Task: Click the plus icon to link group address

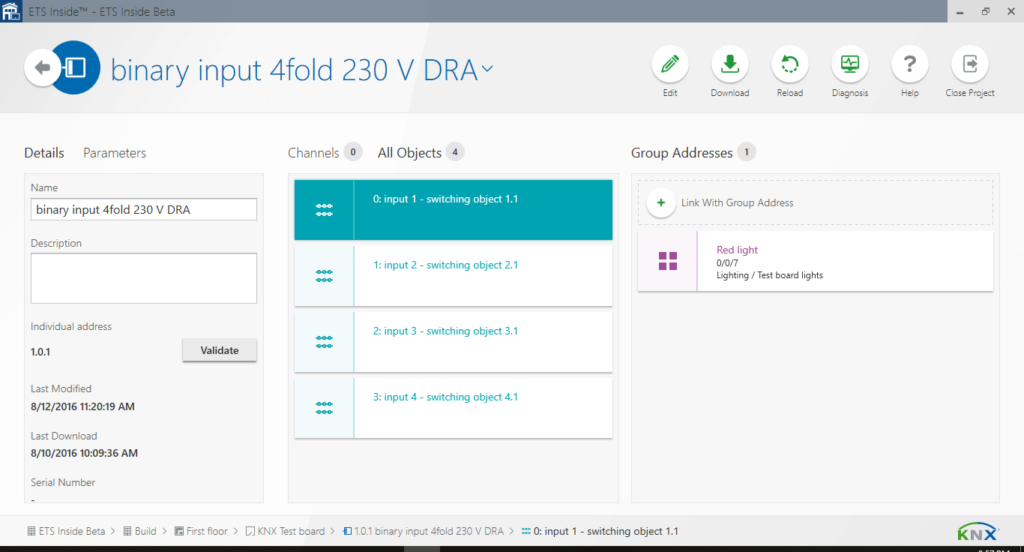Action: point(661,203)
